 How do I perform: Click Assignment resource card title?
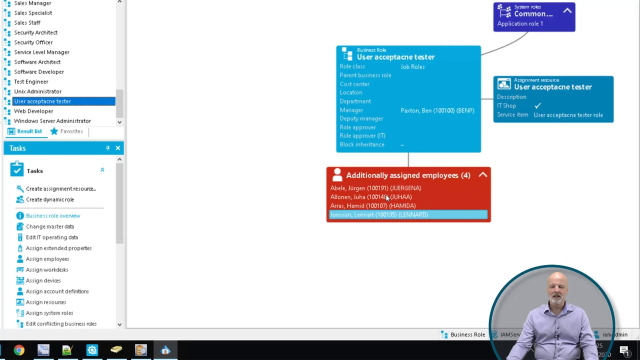click(553, 87)
